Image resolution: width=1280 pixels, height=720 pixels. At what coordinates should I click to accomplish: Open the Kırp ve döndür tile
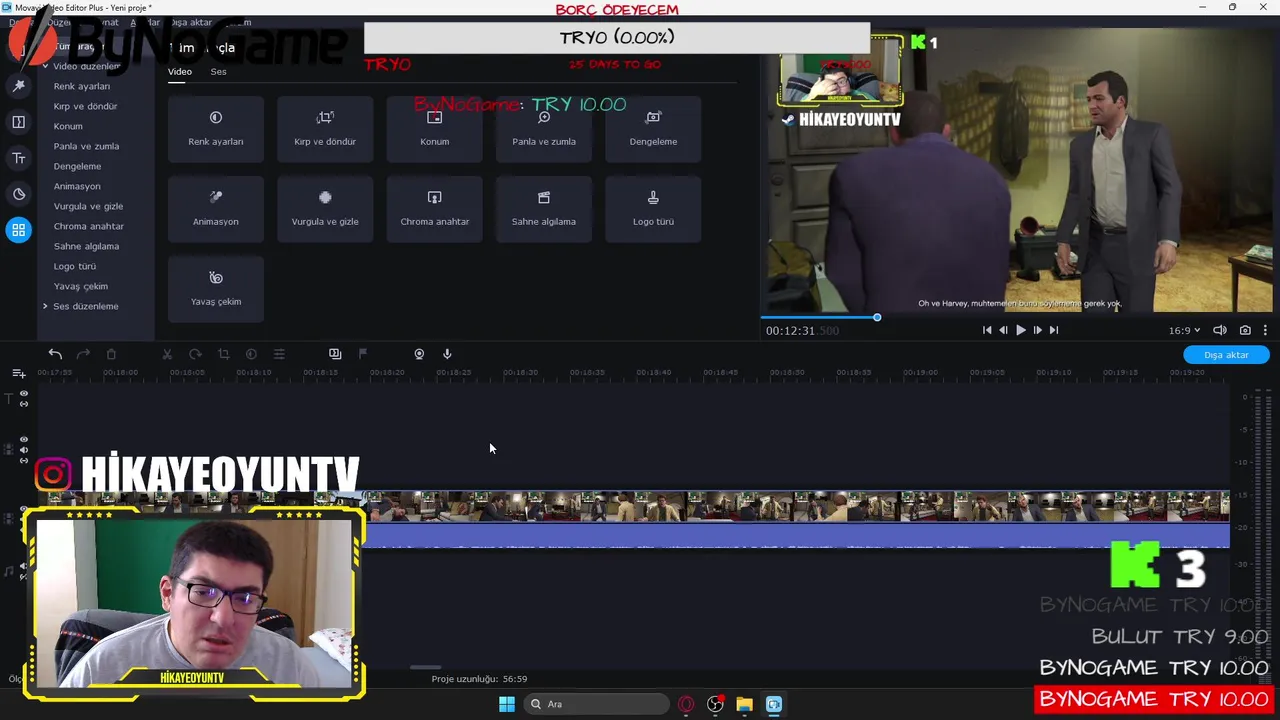coord(325,129)
